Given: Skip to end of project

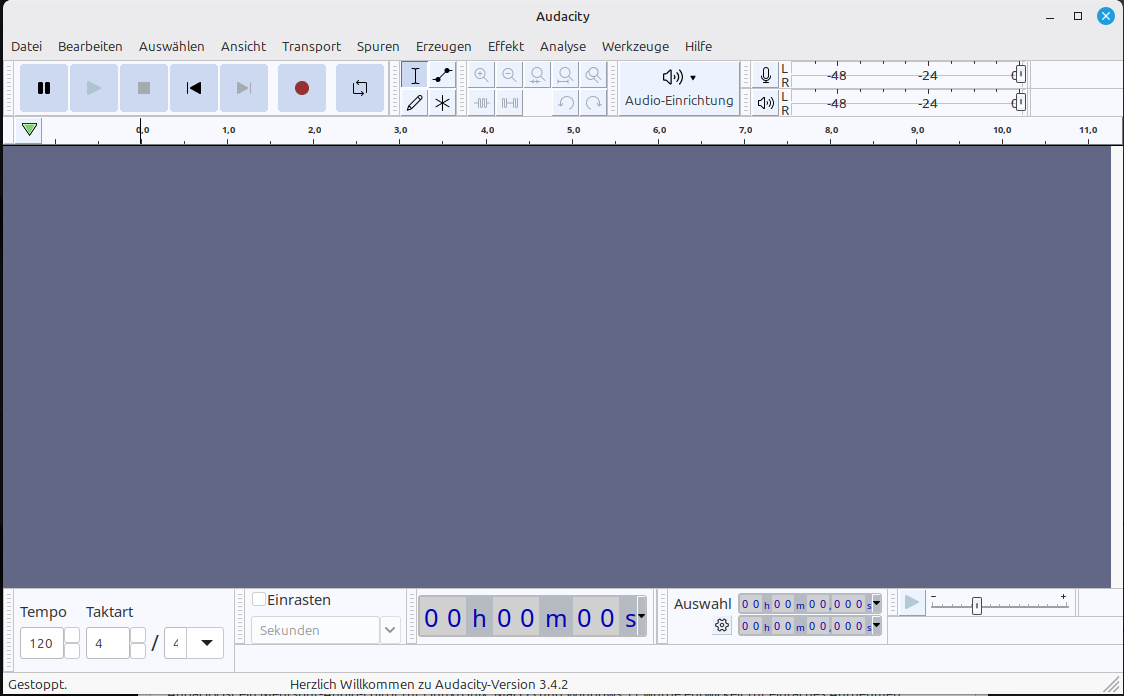Looking at the screenshot, I should pyautogui.click(x=244, y=88).
